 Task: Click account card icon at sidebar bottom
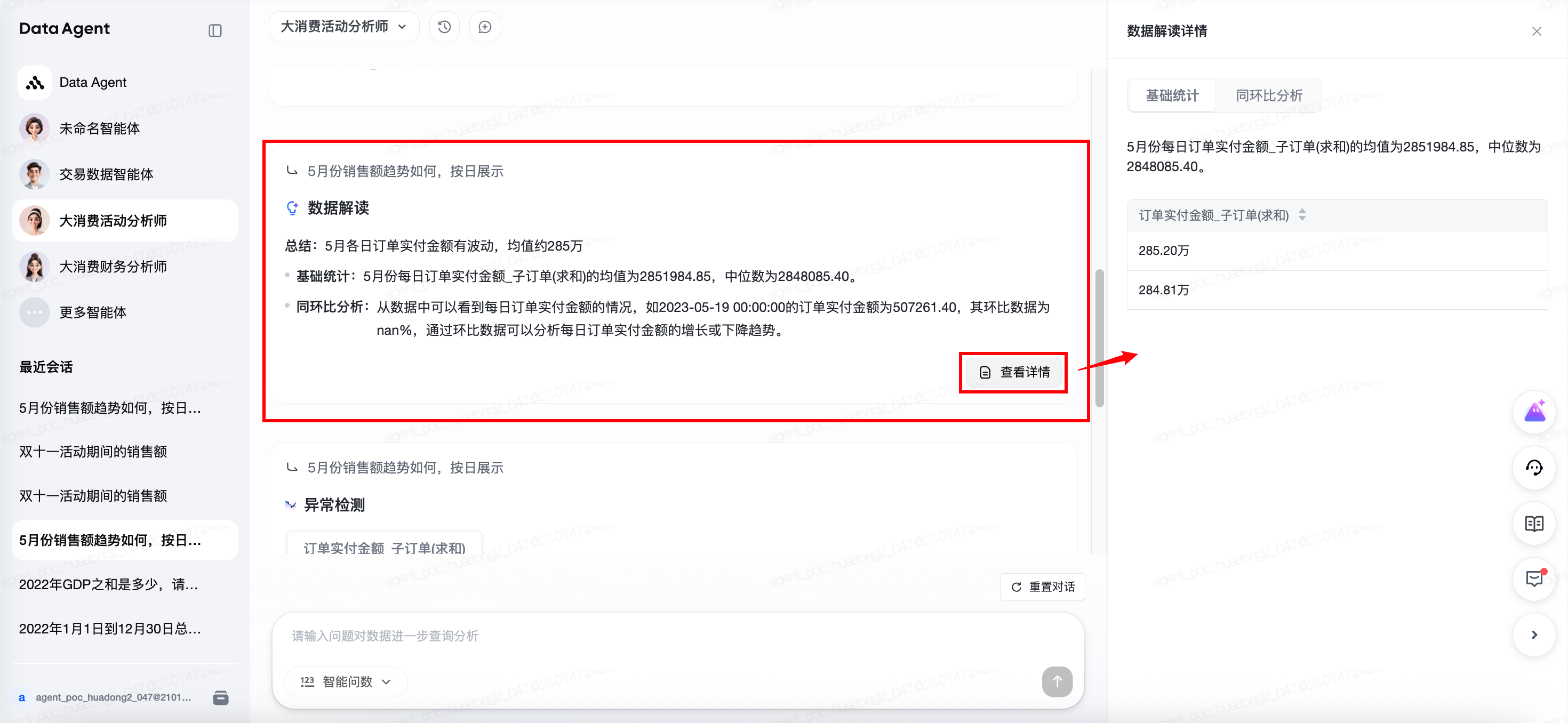221,697
